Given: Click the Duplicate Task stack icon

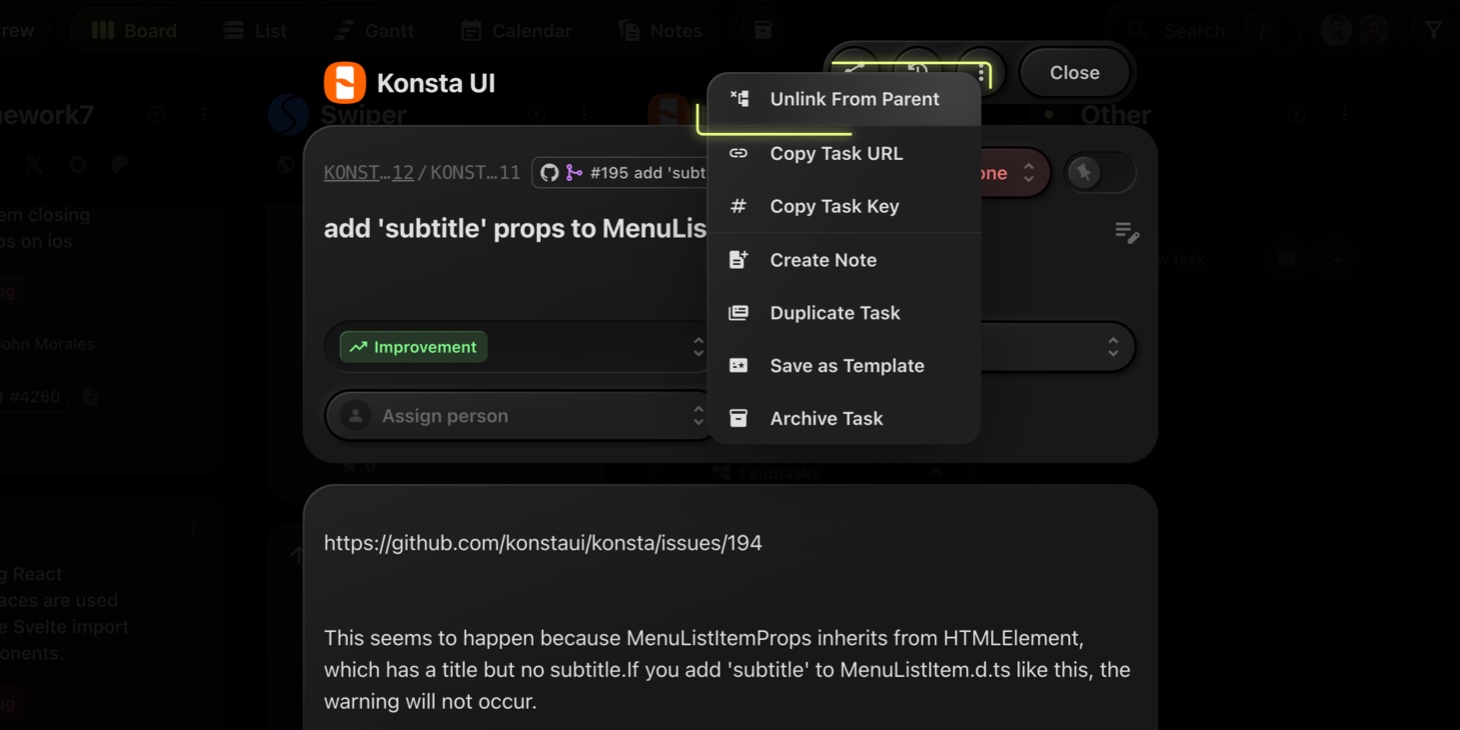Looking at the screenshot, I should (x=739, y=312).
